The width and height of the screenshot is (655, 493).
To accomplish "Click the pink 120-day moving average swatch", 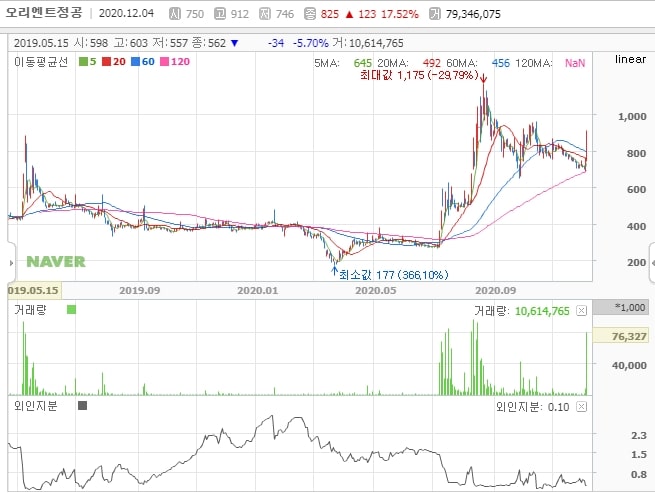I will [165, 62].
